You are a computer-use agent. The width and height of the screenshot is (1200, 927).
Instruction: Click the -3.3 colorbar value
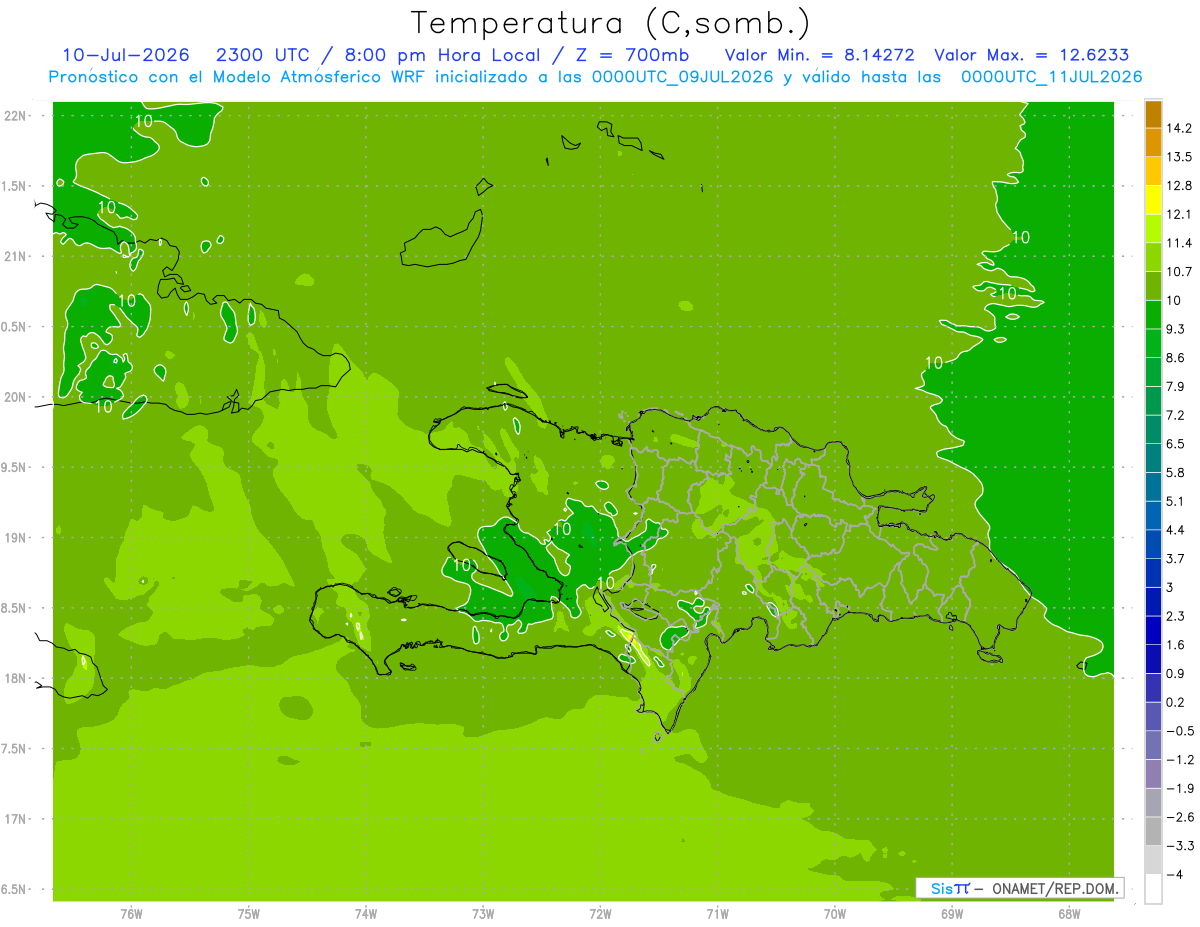coord(1179,846)
